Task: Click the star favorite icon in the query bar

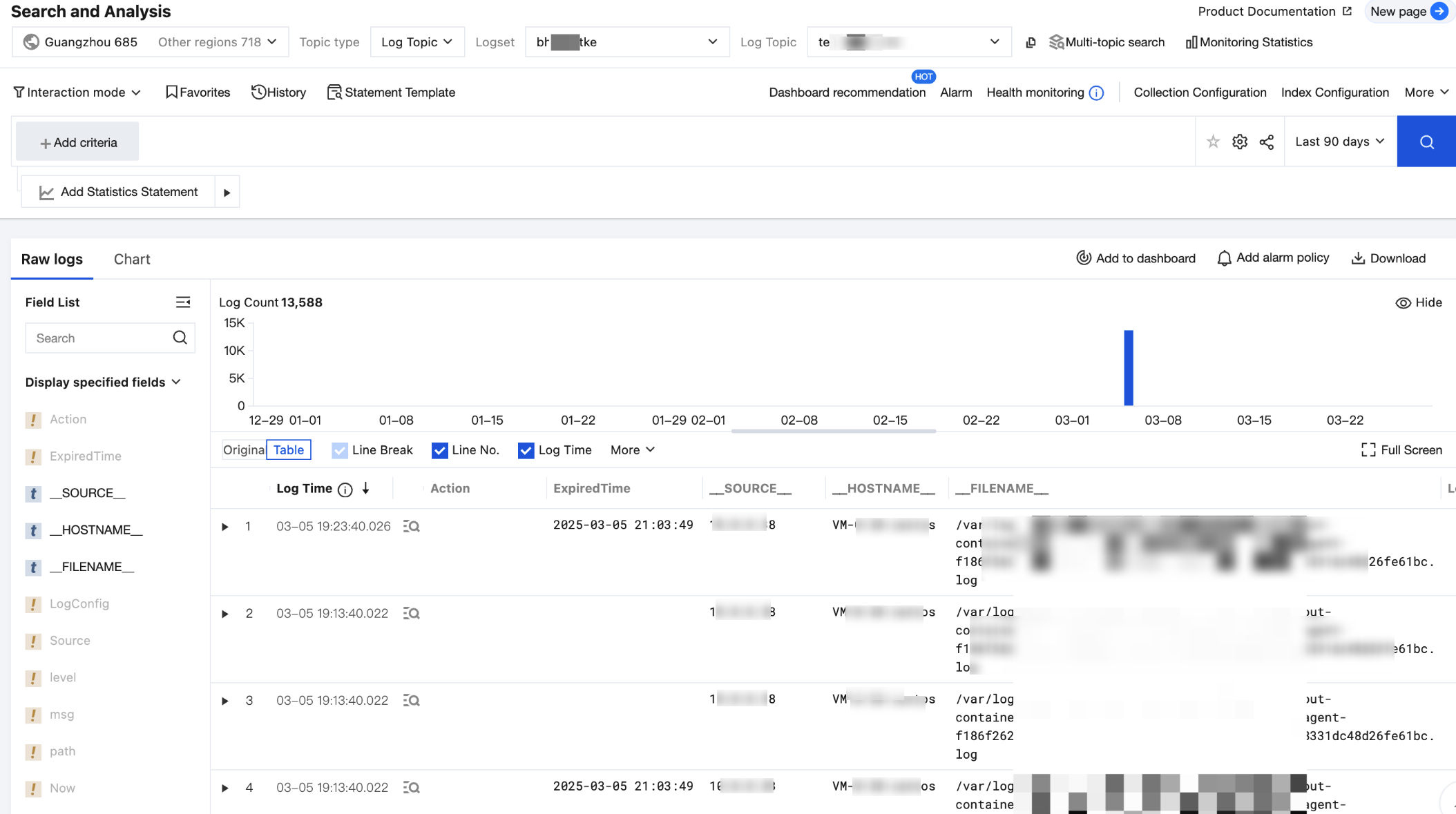Action: coord(1213,142)
